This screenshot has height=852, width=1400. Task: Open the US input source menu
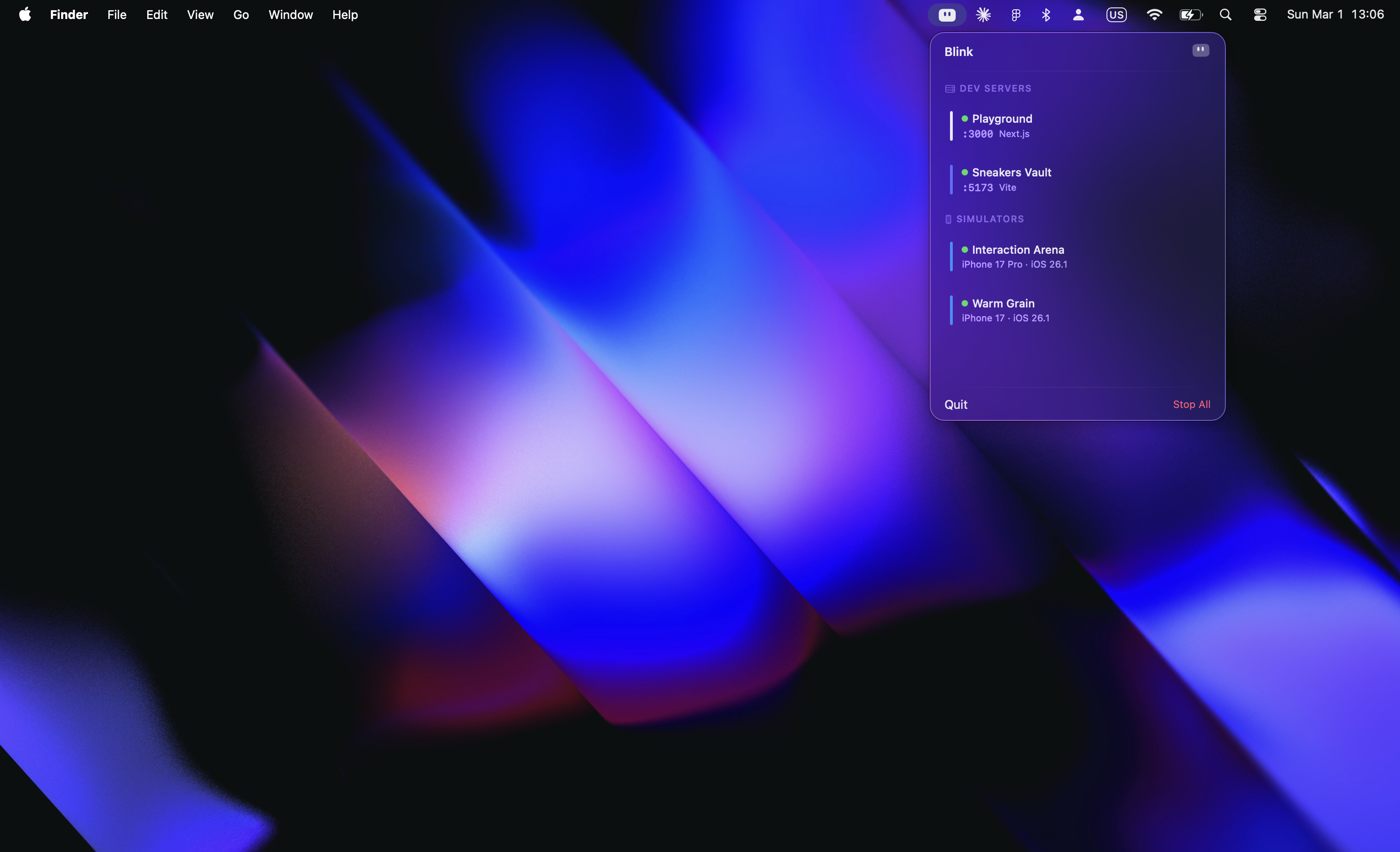(1116, 15)
